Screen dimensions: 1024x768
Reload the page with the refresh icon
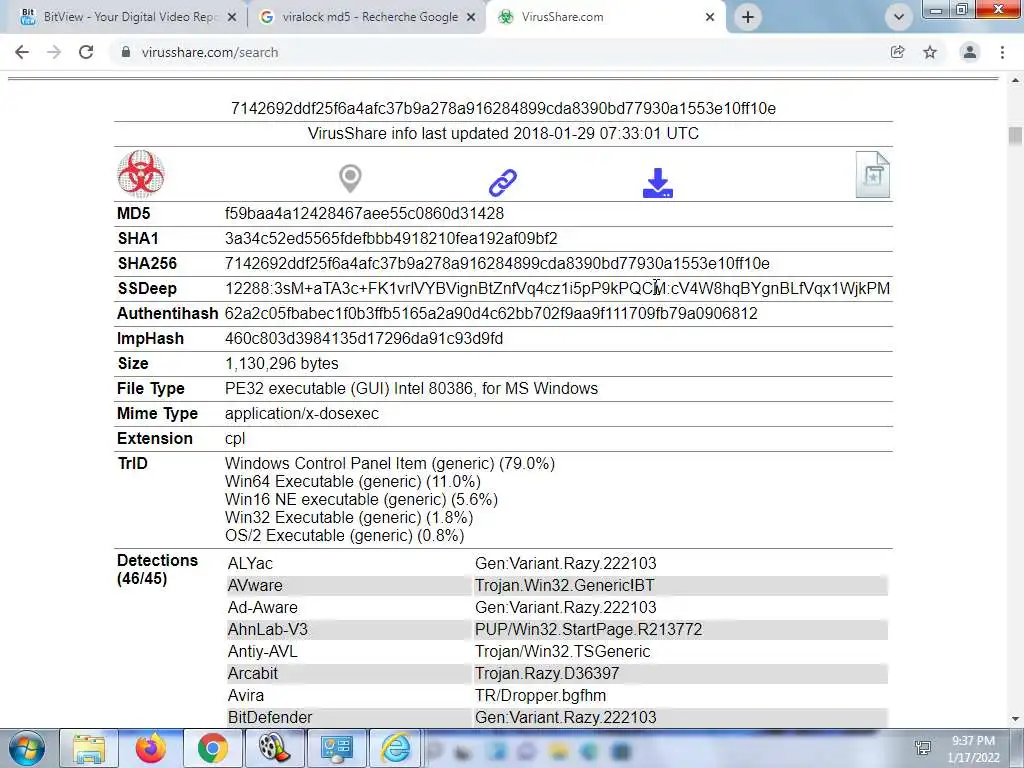pyautogui.click(x=86, y=52)
